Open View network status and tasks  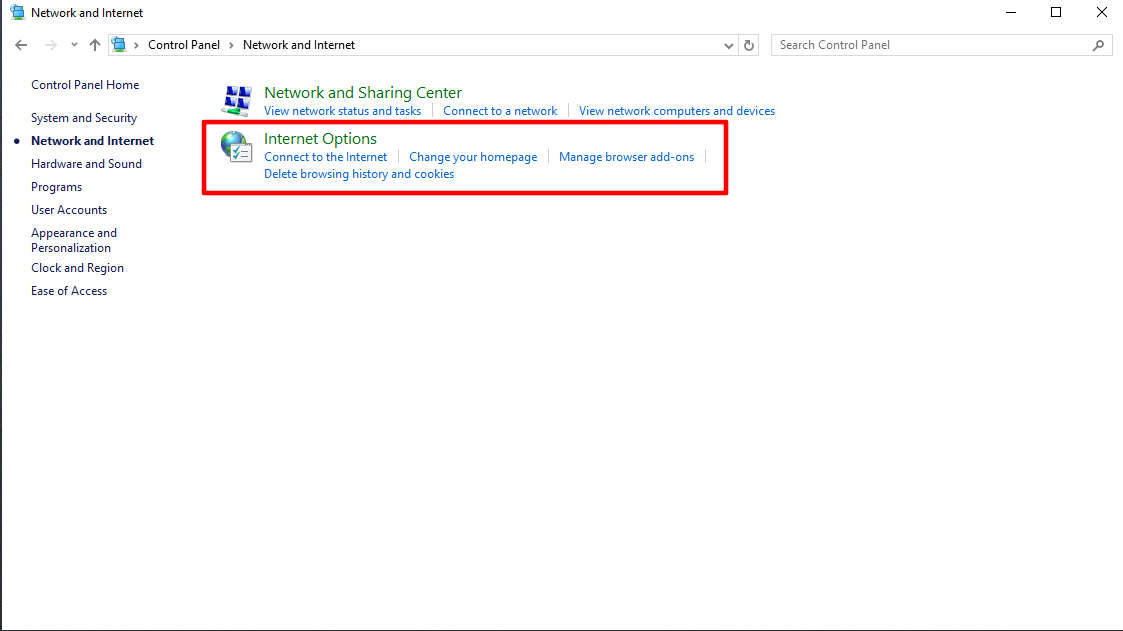(x=342, y=111)
